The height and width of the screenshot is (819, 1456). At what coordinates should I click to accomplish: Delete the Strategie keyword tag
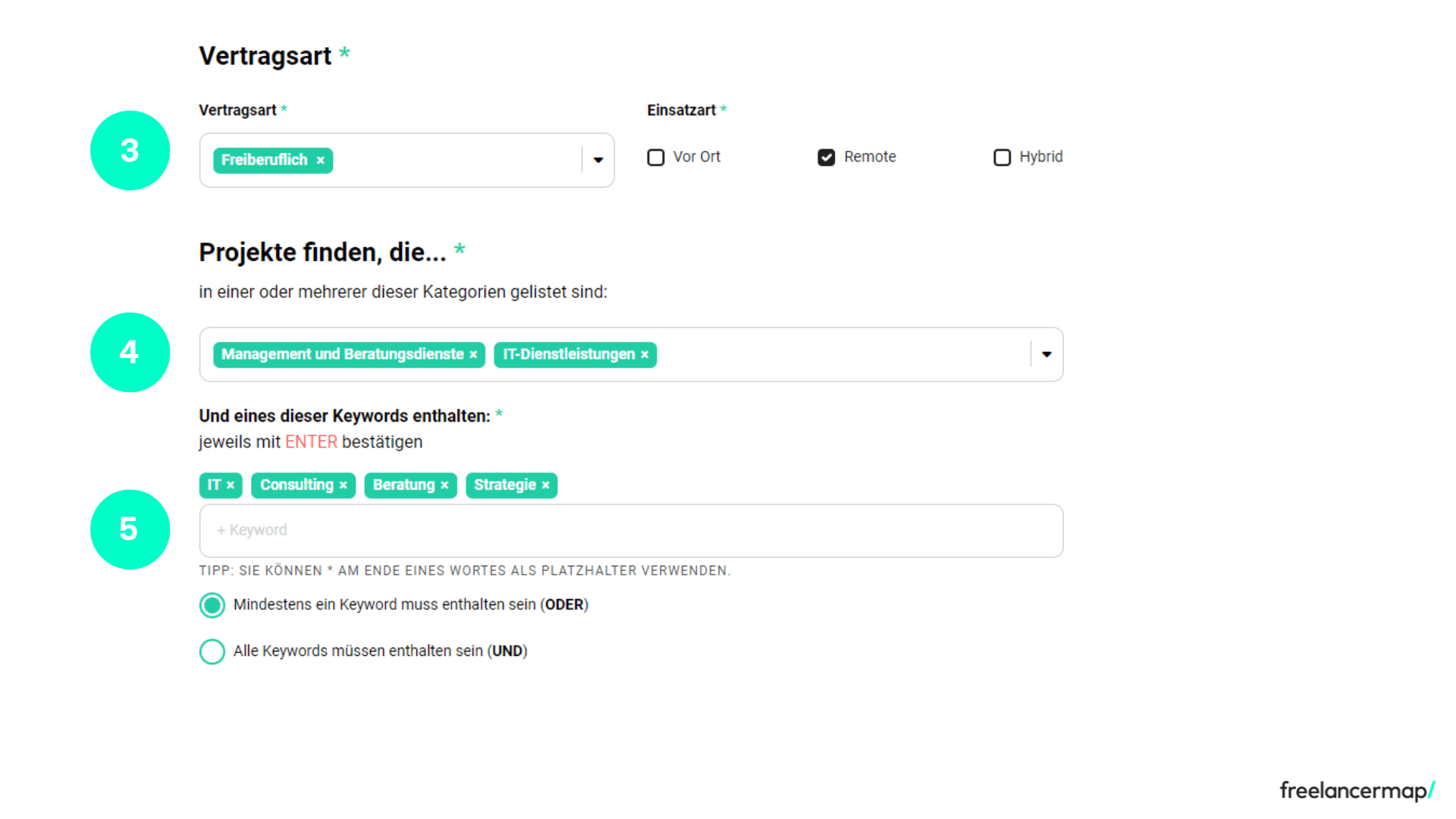click(545, 485)
